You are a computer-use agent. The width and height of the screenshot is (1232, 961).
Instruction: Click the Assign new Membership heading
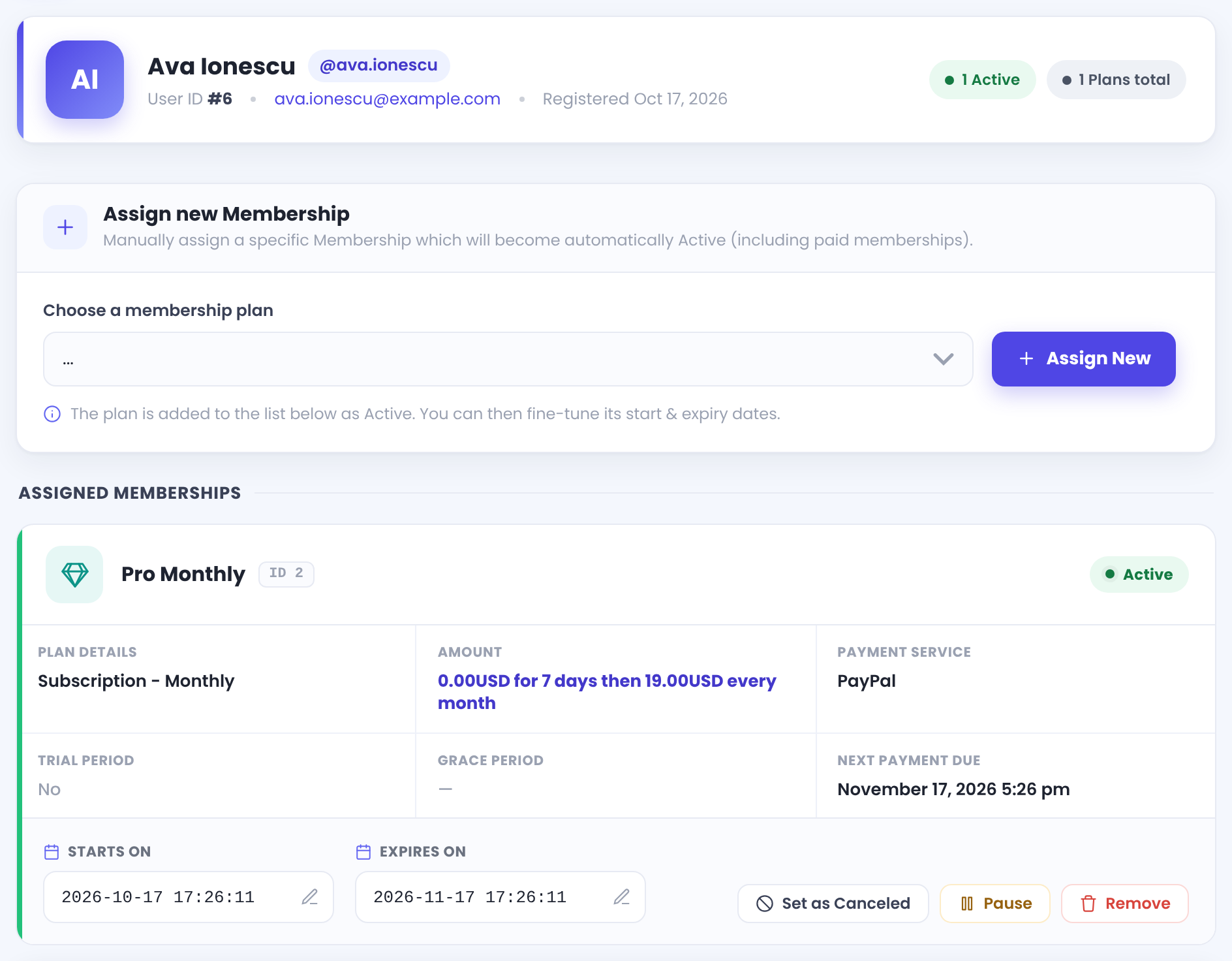(x=226, y=214)
